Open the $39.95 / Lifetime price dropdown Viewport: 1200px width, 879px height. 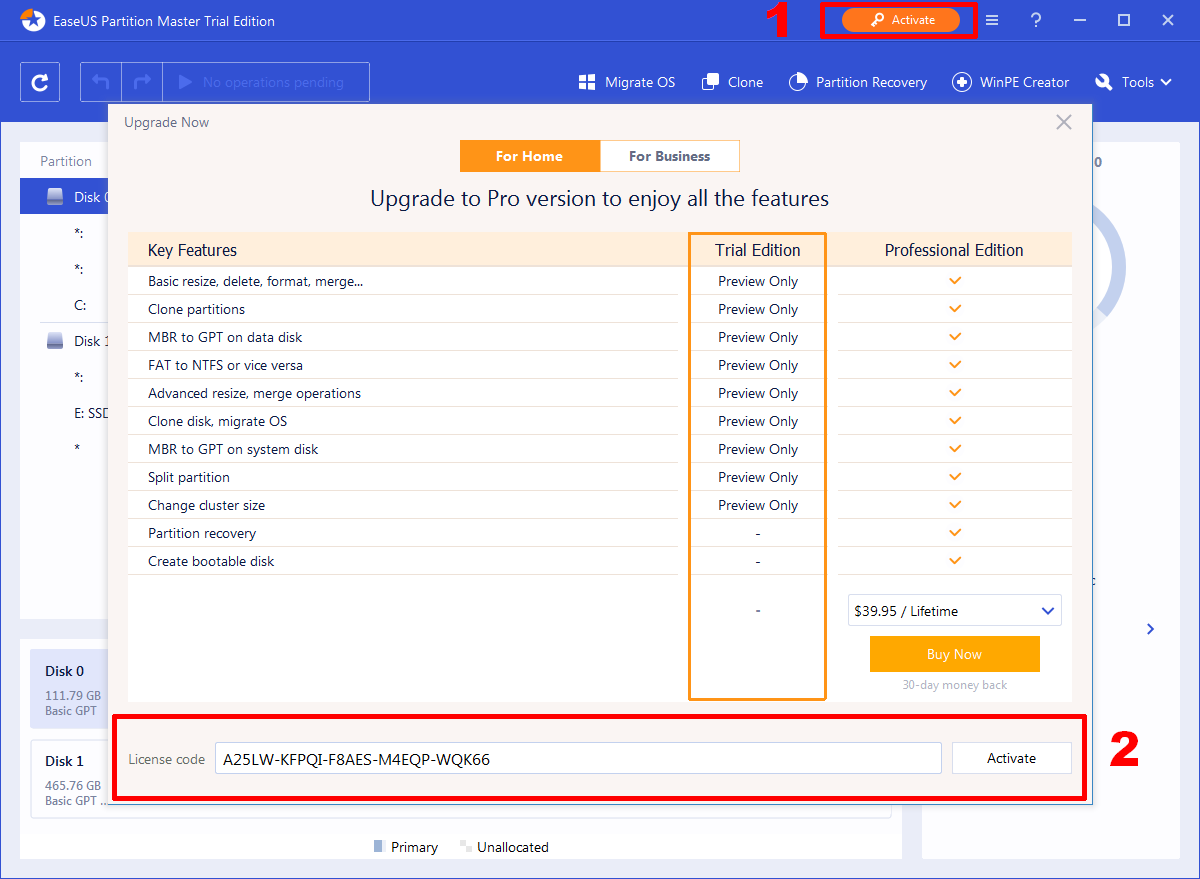[955, 611]
